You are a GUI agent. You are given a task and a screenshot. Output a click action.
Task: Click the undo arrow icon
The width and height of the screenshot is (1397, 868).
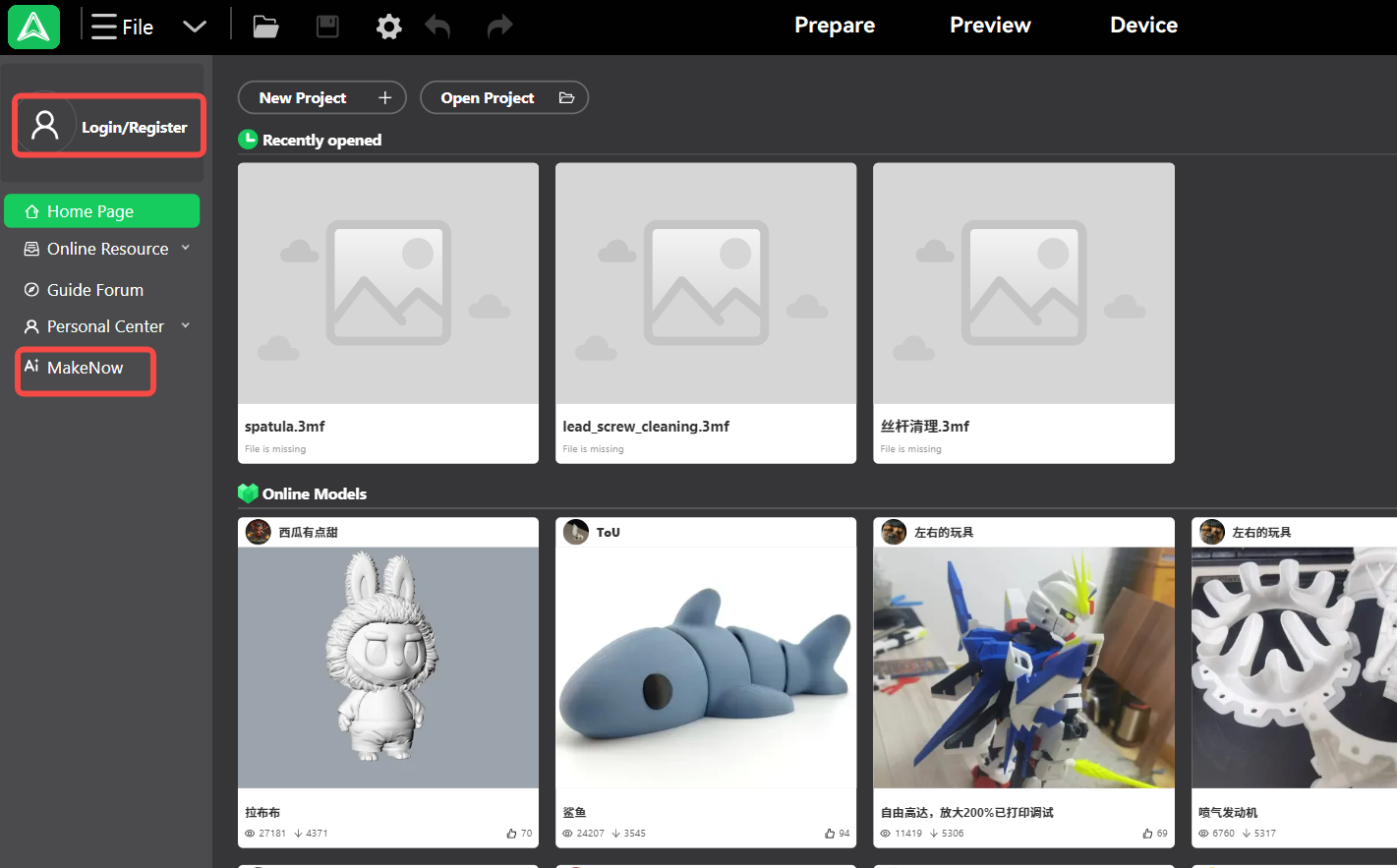(x=437, y=27)
